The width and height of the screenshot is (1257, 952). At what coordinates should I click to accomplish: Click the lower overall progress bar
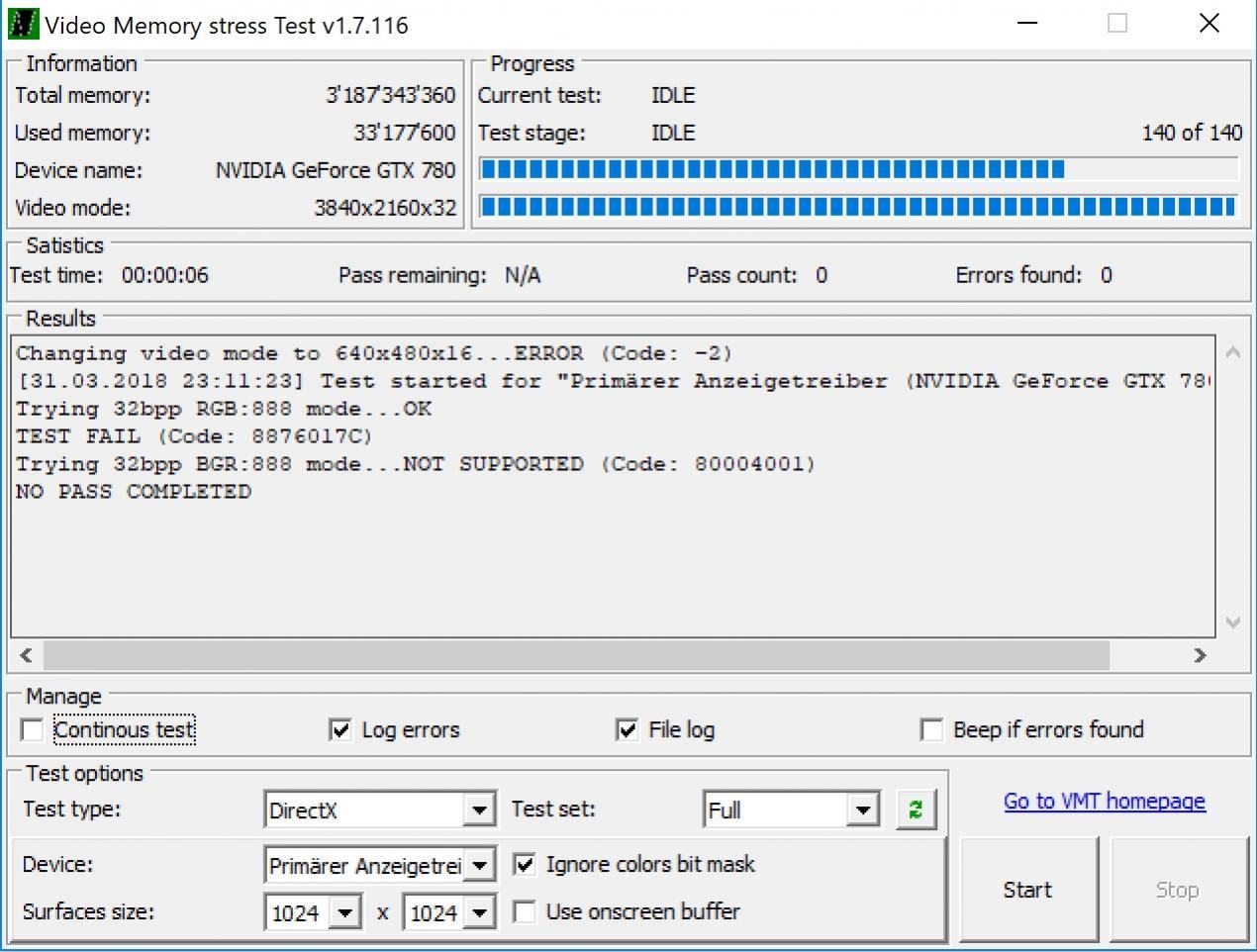(x=858, y=207)
